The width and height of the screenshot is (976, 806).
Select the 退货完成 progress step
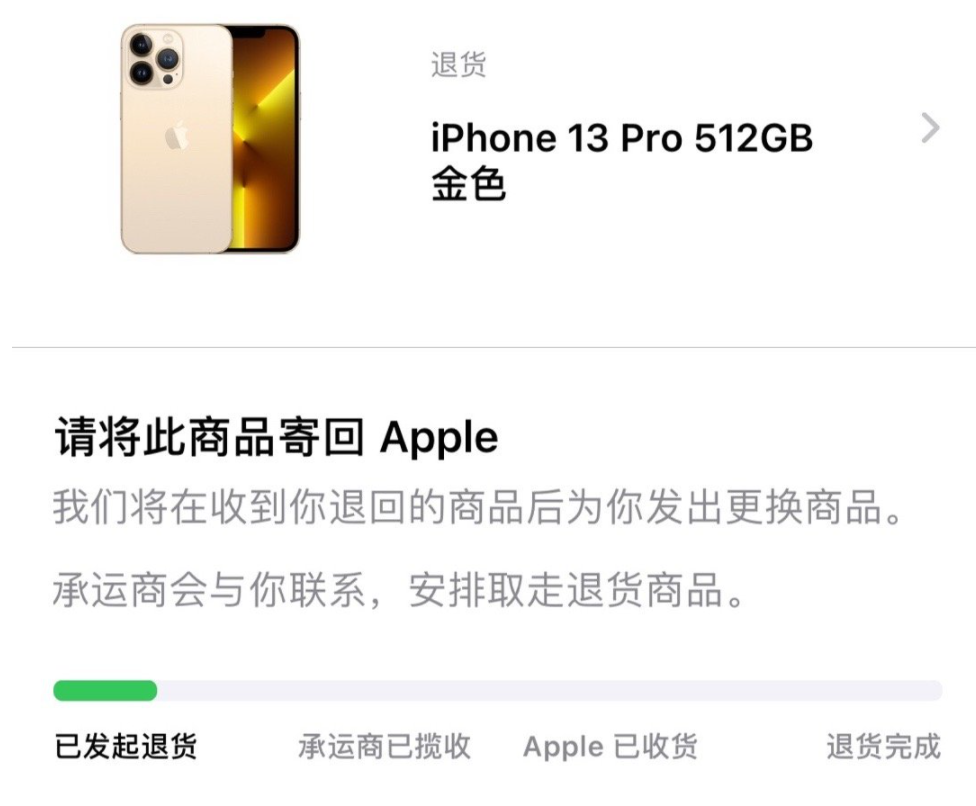tap(883, 746)
